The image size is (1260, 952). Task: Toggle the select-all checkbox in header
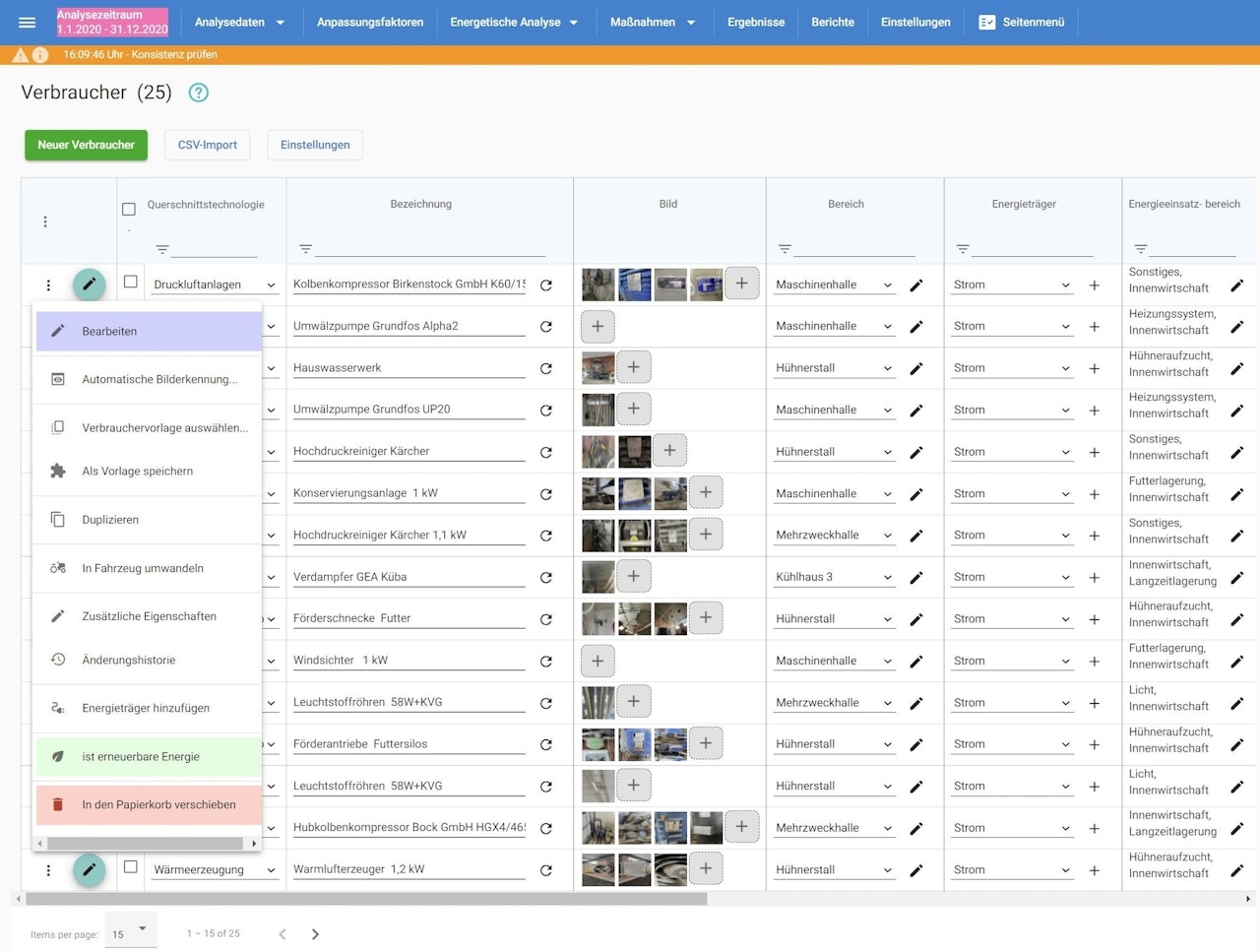click(x=129, y=209)
